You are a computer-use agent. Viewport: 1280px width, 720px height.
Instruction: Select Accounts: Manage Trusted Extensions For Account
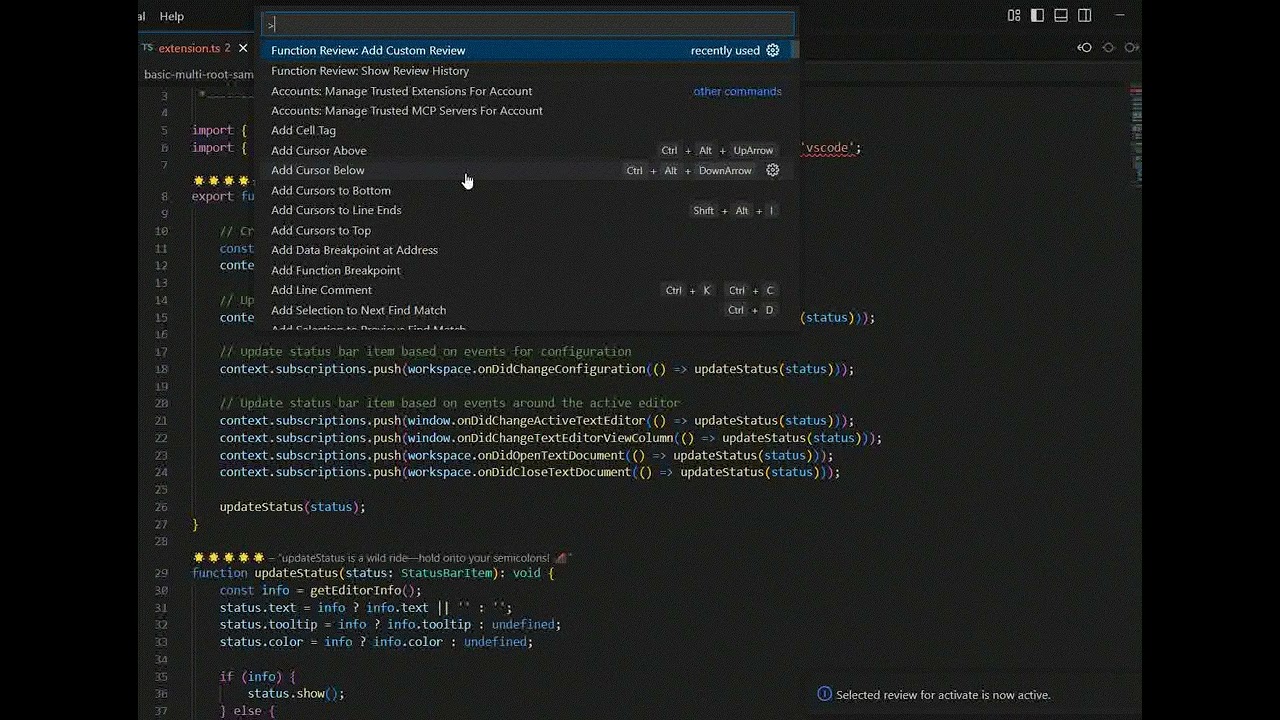pos(526,91)
